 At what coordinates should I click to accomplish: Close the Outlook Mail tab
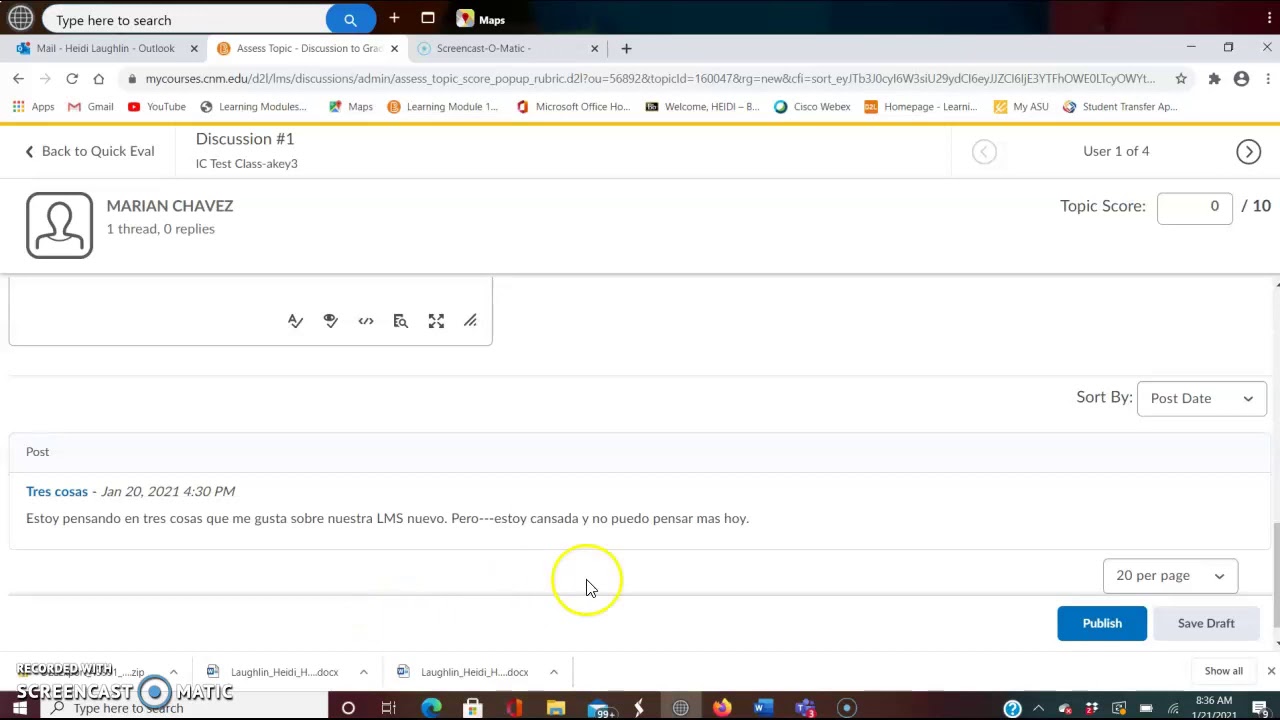(194, 48)
